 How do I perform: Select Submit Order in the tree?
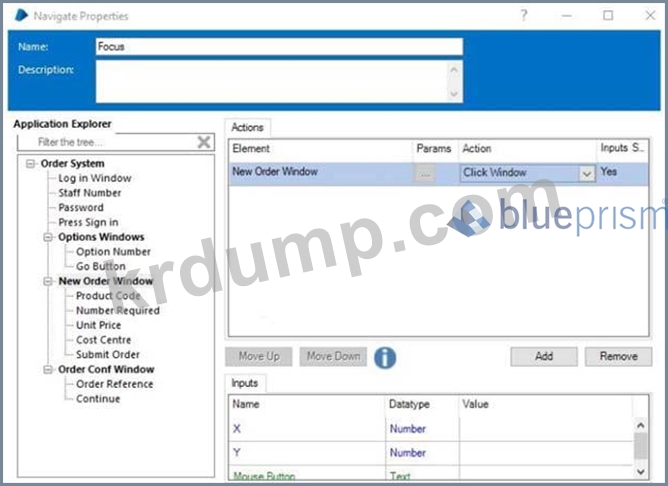(x=108, y=355)
